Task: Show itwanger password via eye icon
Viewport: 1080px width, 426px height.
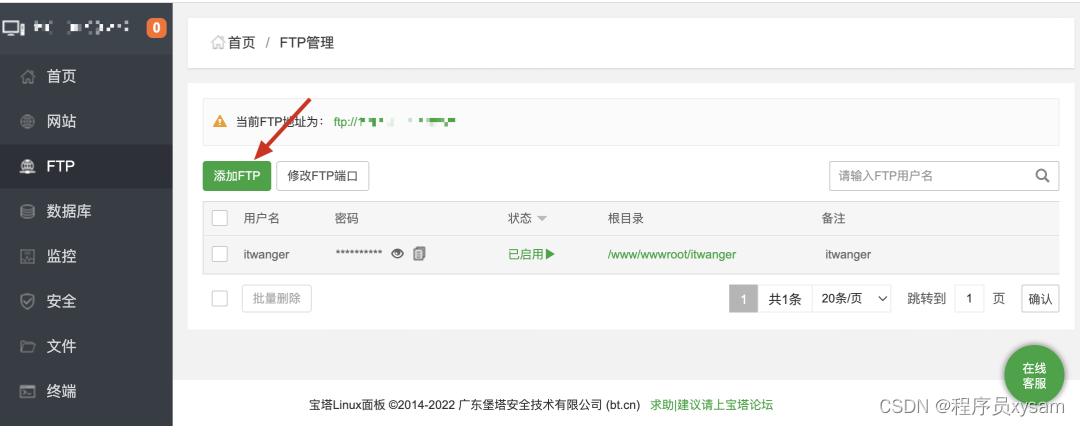Action: pos(397,254)
